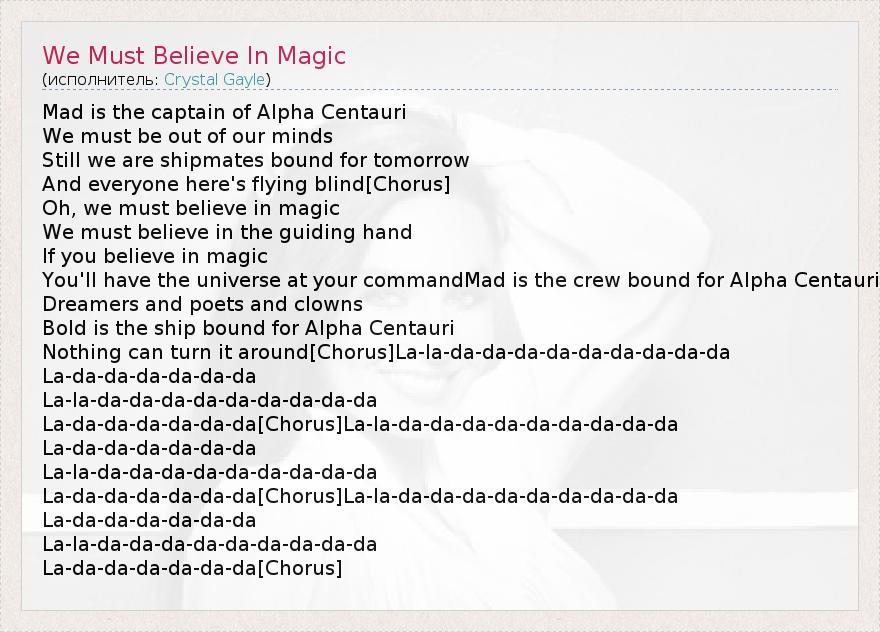Select the line "Oh, we must believe in magic"
Screen dimensions: 880x632
coord(191,208)
